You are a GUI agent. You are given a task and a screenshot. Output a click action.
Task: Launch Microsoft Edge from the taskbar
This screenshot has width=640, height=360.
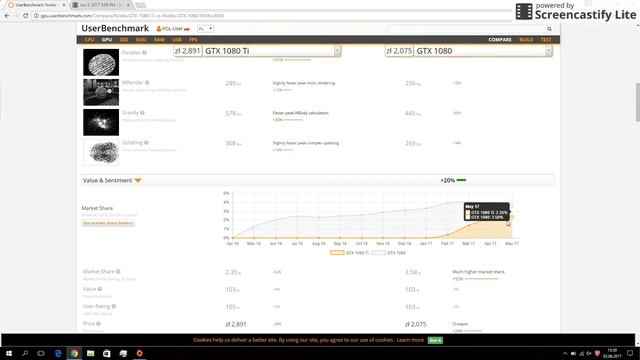click(x=58, y=353)
